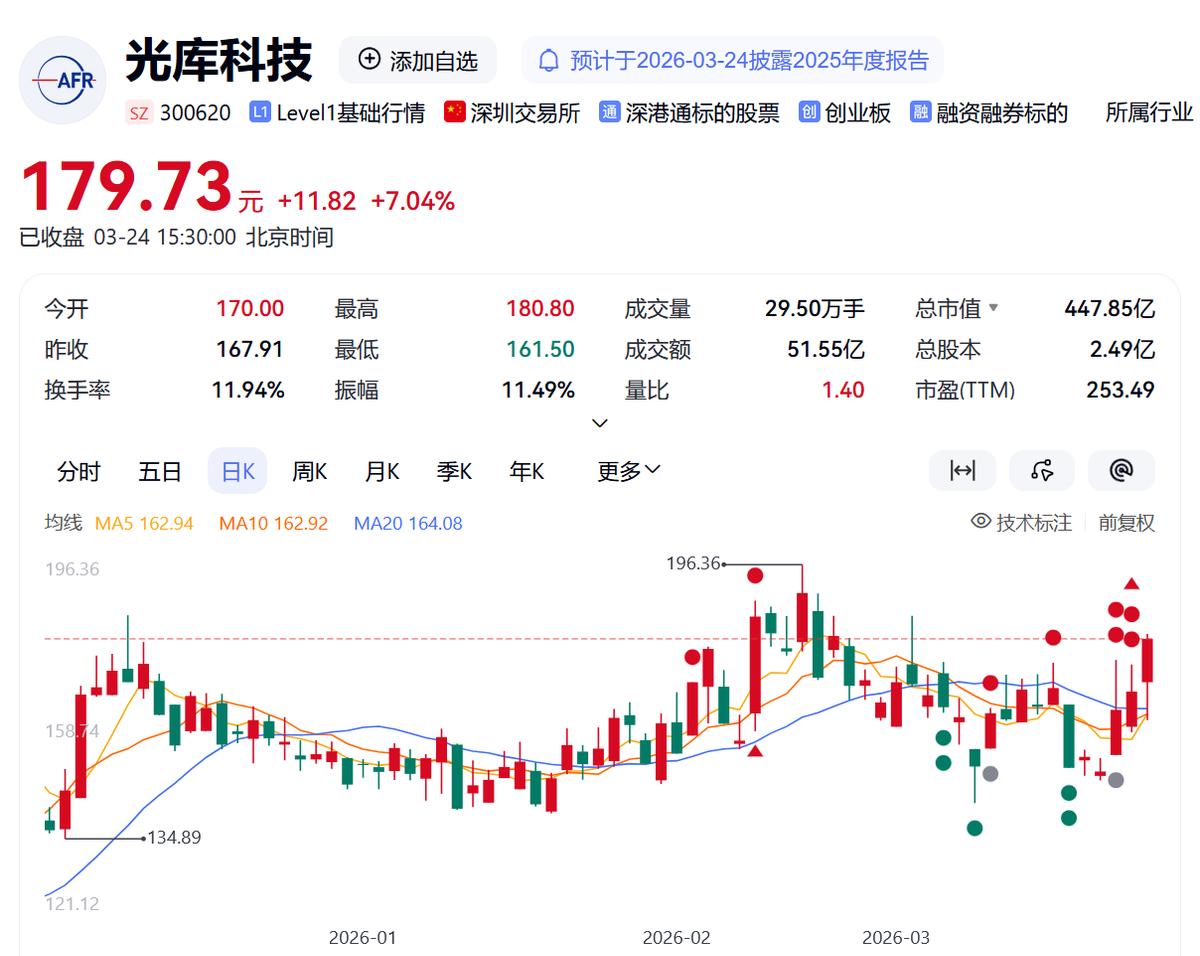Open the 总市值 dropdown arrow
The height and width of the screenshot is (956, 1200).
pyautogui.click(x=993, y=308)
